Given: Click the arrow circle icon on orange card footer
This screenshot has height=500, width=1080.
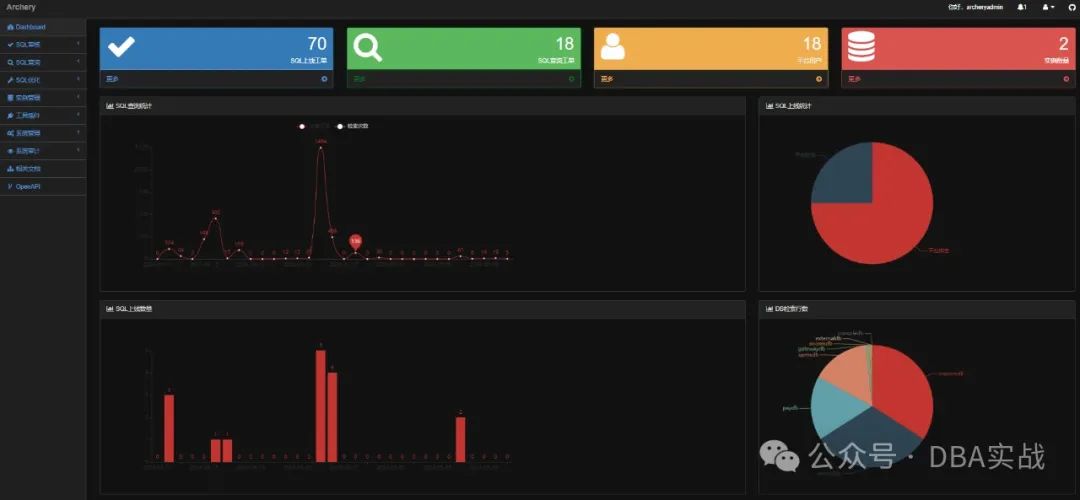Looking at the screenshot, I should (x=819, y=79).
